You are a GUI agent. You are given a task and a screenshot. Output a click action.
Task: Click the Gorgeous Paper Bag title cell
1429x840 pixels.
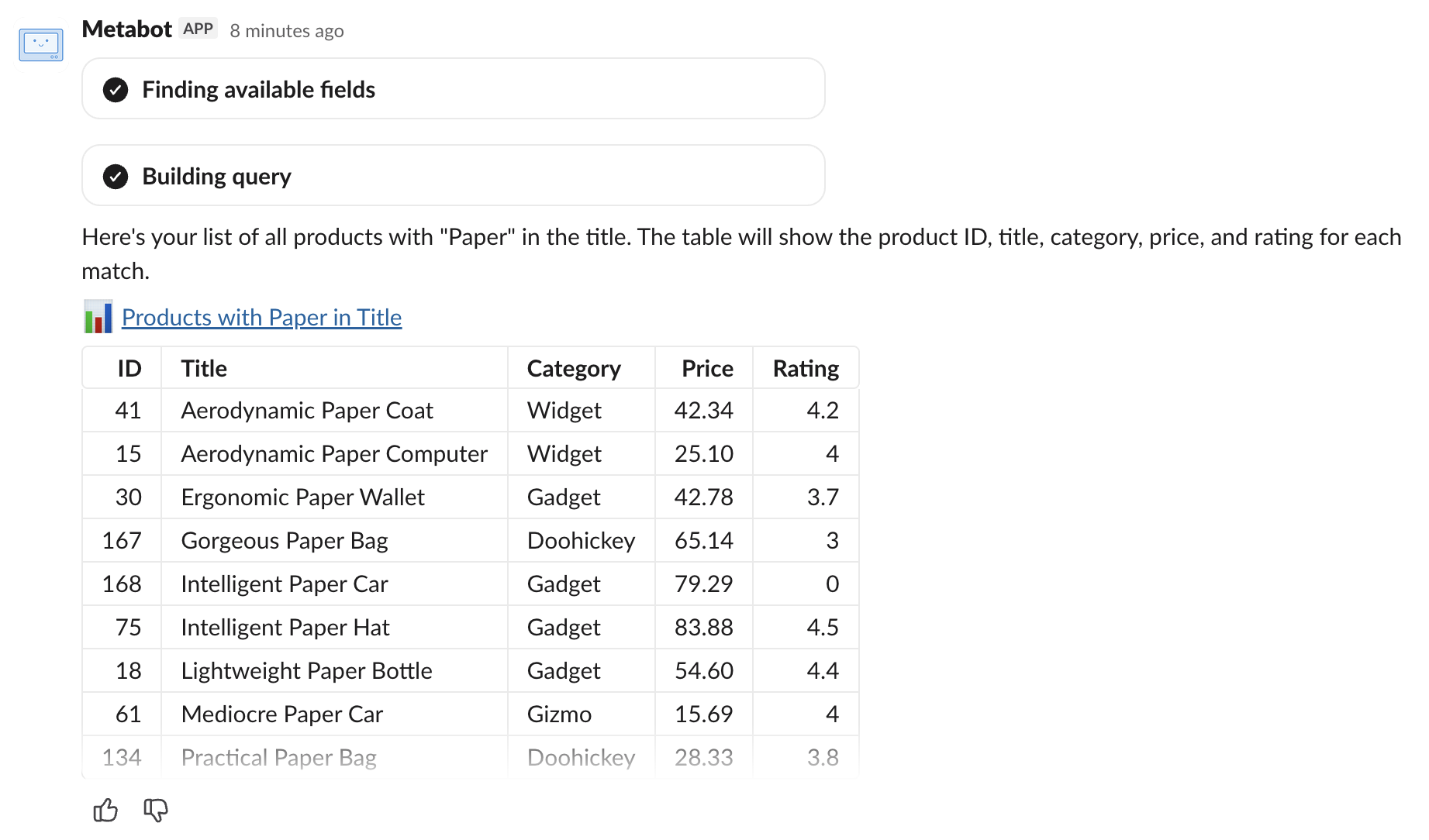285,540
